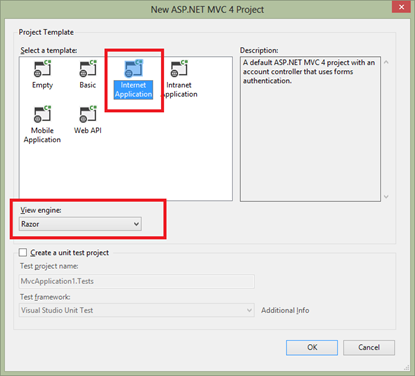Click inside the Description text box

pos(310,129)
